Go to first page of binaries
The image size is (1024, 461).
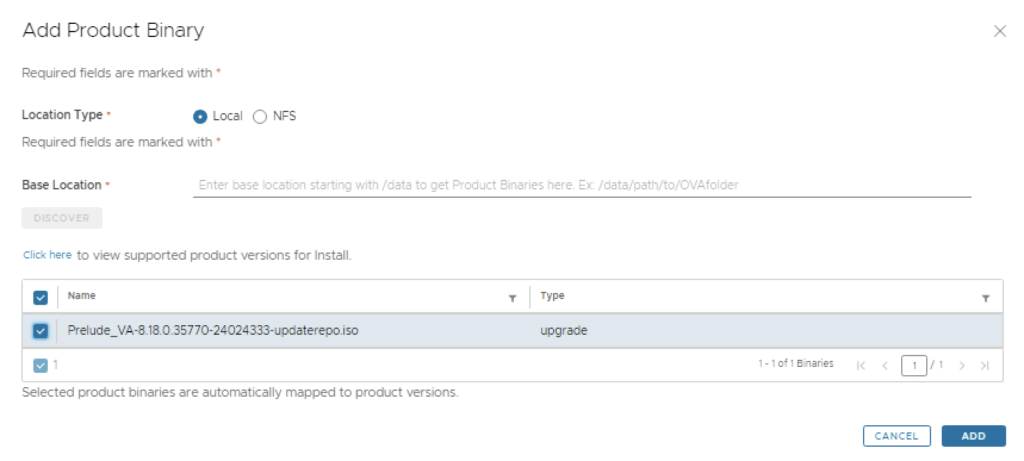click(861, 365)
